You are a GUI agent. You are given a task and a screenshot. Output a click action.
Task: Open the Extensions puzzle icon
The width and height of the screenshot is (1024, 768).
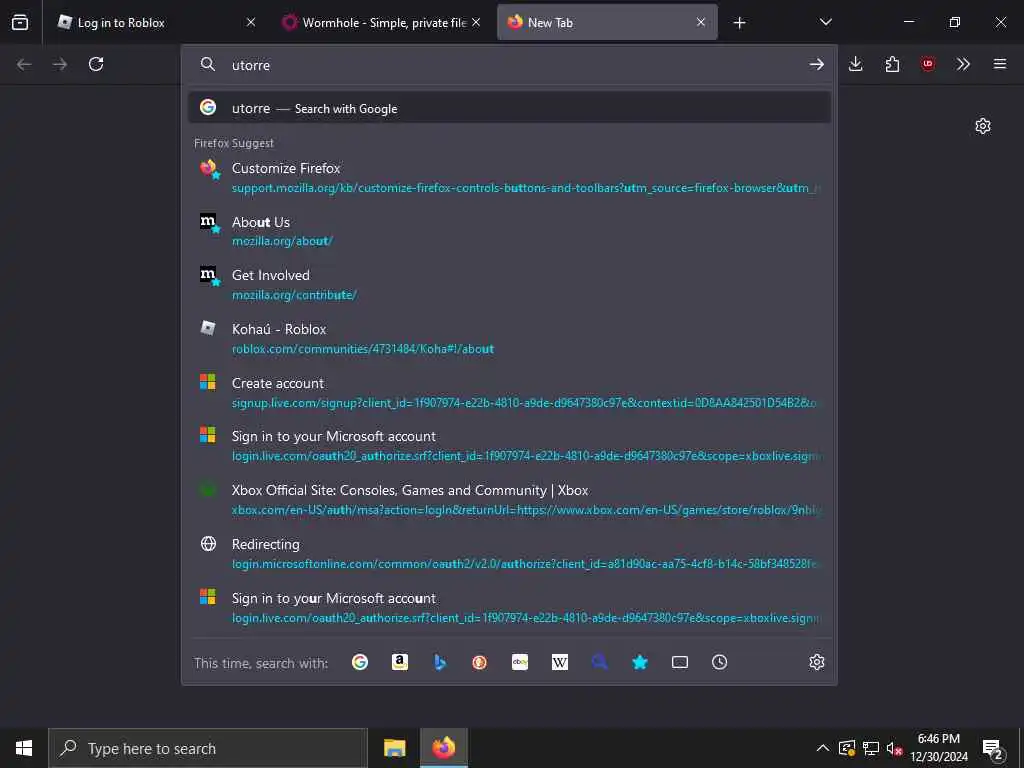(x=892, y=64)
